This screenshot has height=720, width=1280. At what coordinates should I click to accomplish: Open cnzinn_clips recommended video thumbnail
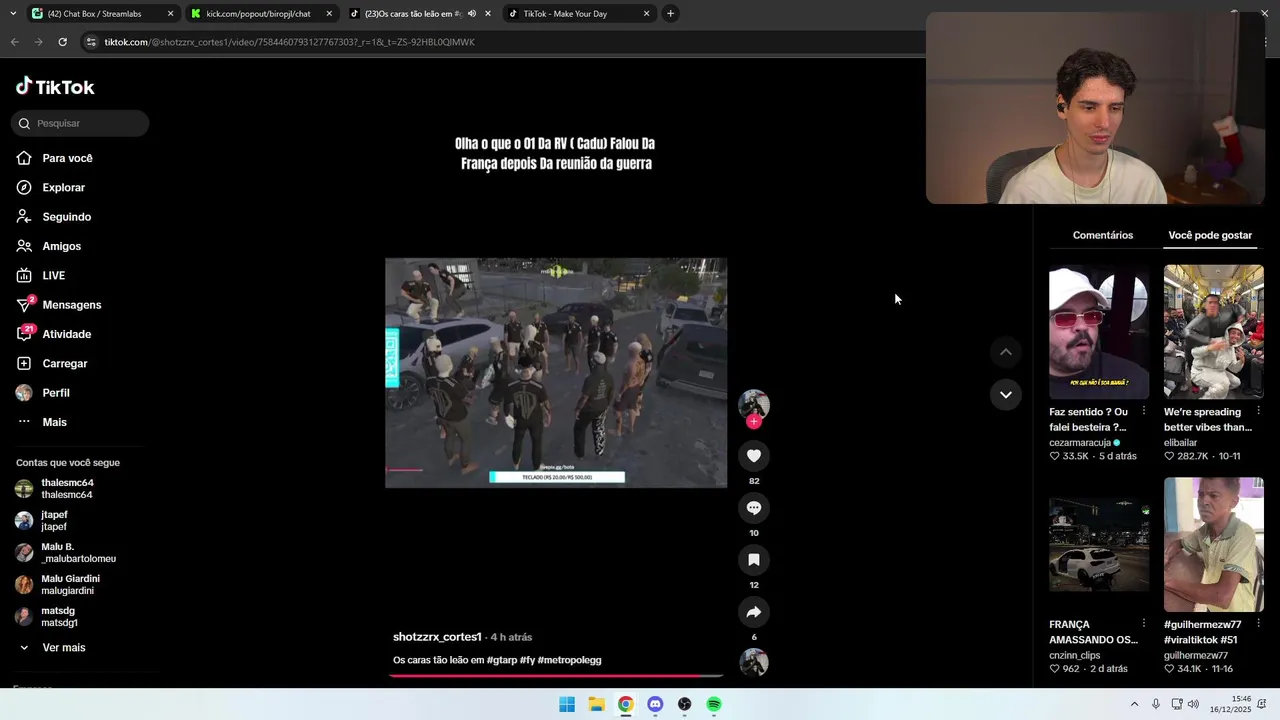[x=1099, y=545]
